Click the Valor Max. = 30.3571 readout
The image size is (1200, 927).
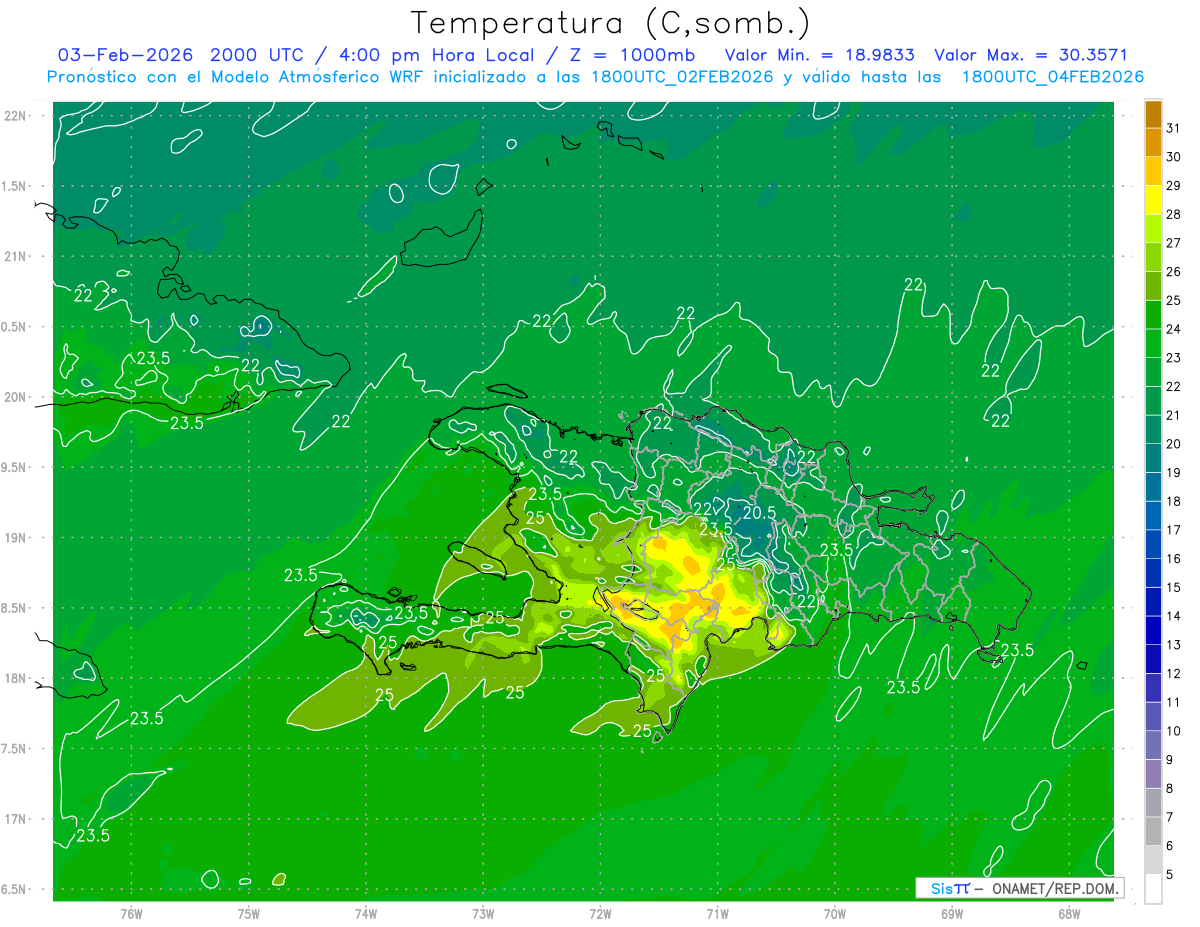(1030, 55)
